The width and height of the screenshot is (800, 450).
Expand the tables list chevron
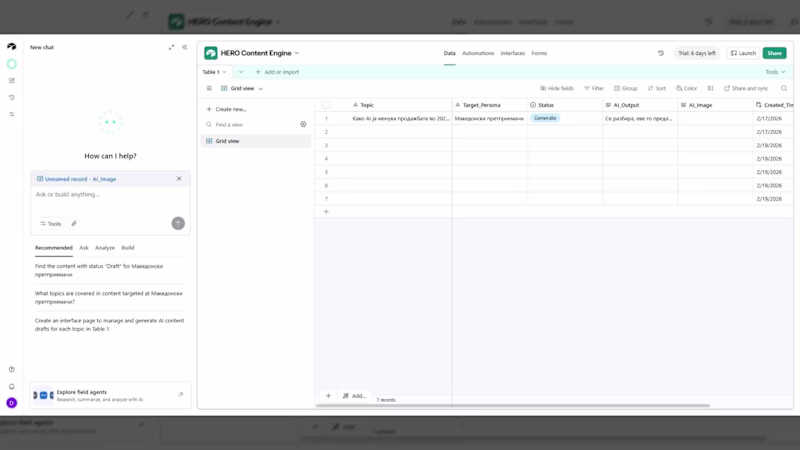(241, 72)
